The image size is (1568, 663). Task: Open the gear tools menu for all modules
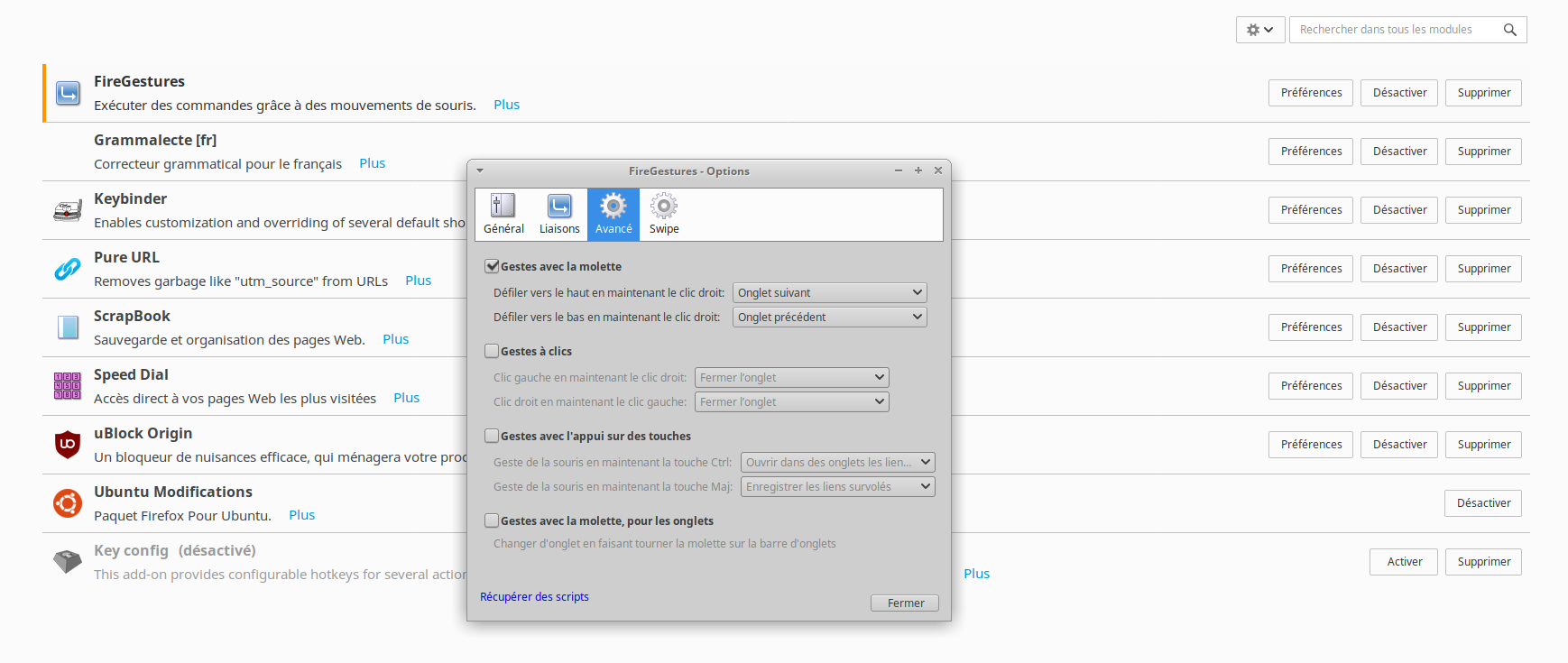pos(1259,30)
